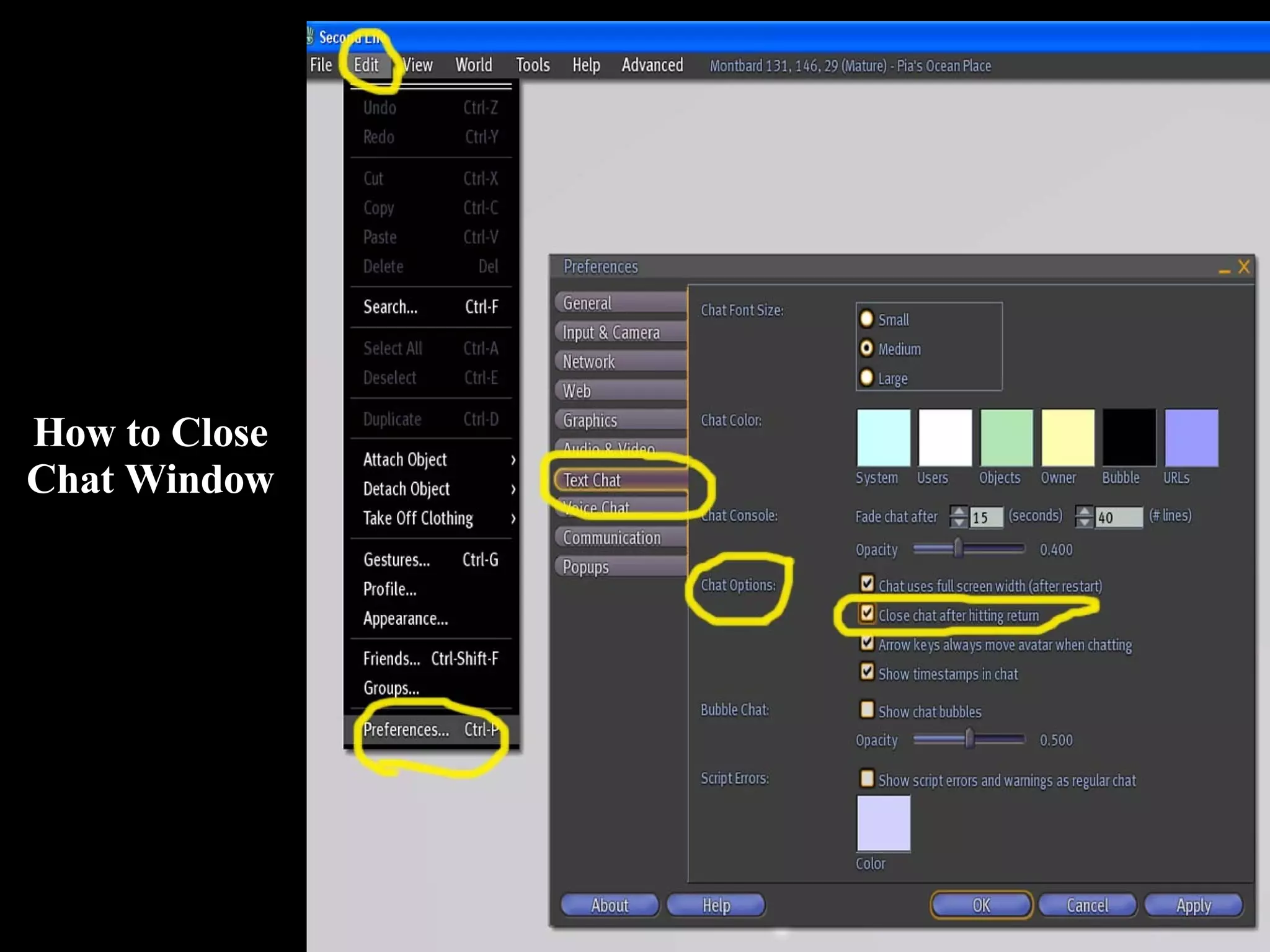
Task: Open the Help menu in menu bar
Action: coord(586,65)
